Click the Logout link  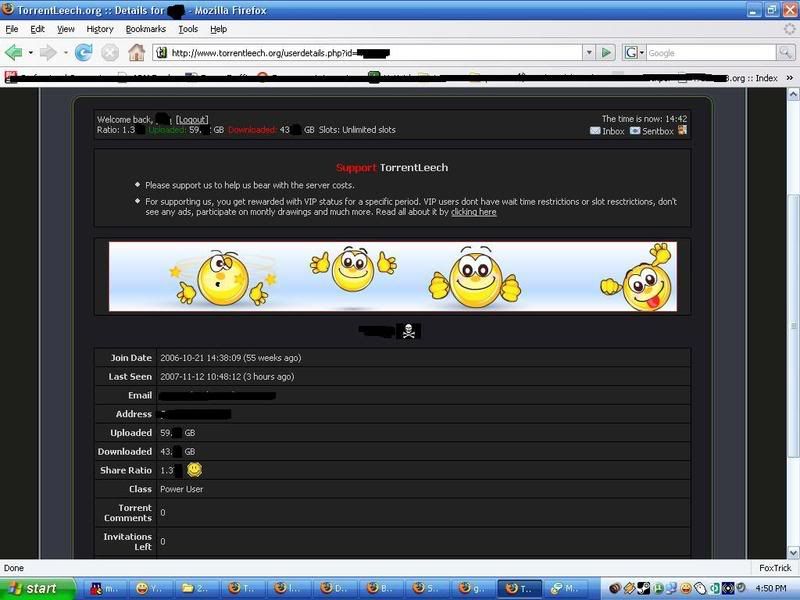[x=192, y=119]
